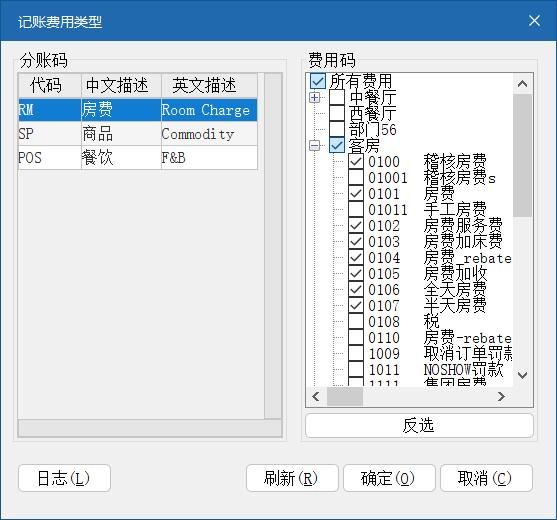Viewport: 557px width, 520px height.
Task: Select the SP 商品 row
Action: pos(138,134)
